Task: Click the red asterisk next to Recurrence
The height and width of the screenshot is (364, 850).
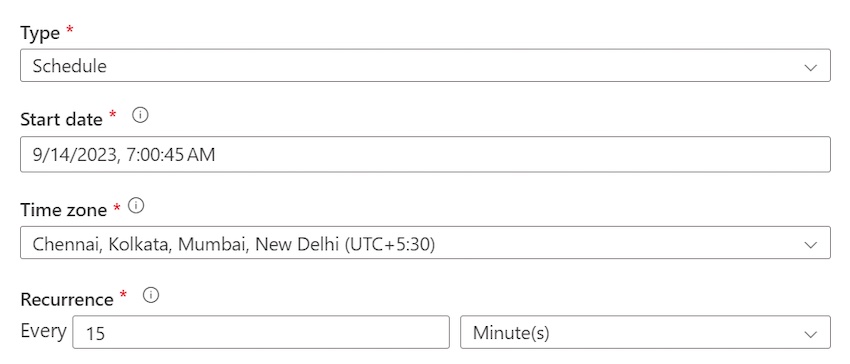Action: tap(124, 295)
